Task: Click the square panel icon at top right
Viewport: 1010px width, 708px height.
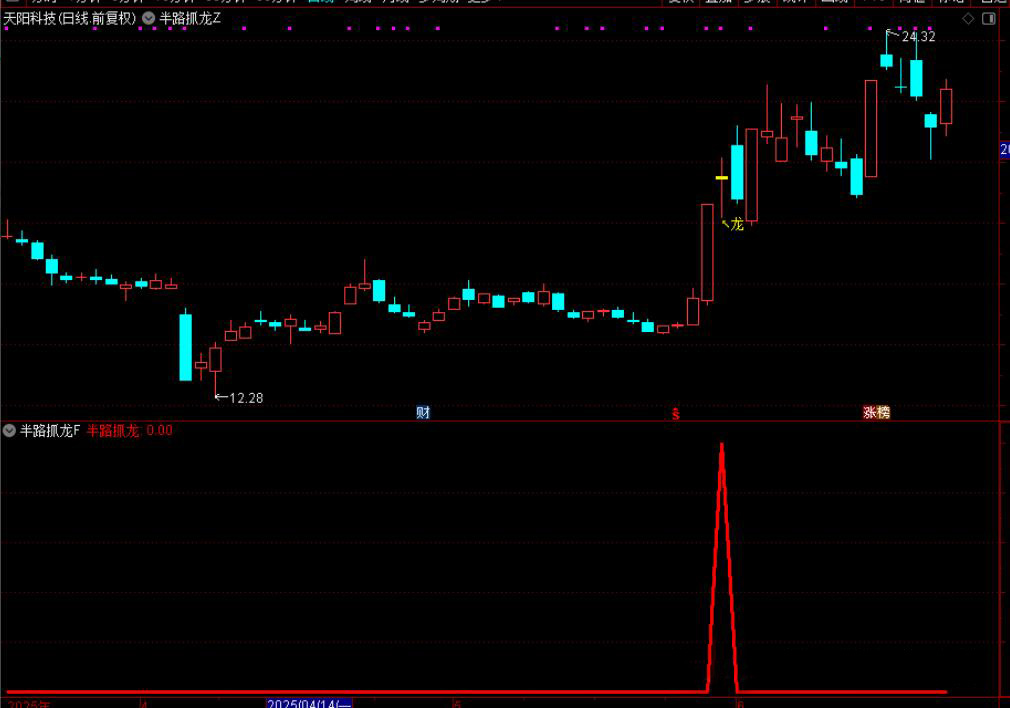Action: 988,18
